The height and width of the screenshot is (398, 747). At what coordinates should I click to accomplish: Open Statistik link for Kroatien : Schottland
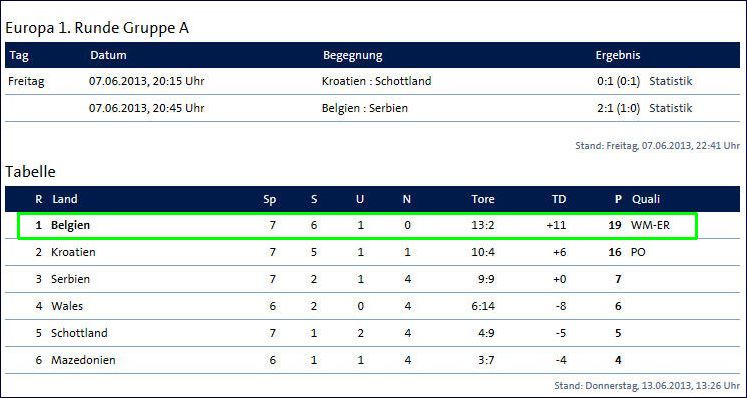click(670, 81)
